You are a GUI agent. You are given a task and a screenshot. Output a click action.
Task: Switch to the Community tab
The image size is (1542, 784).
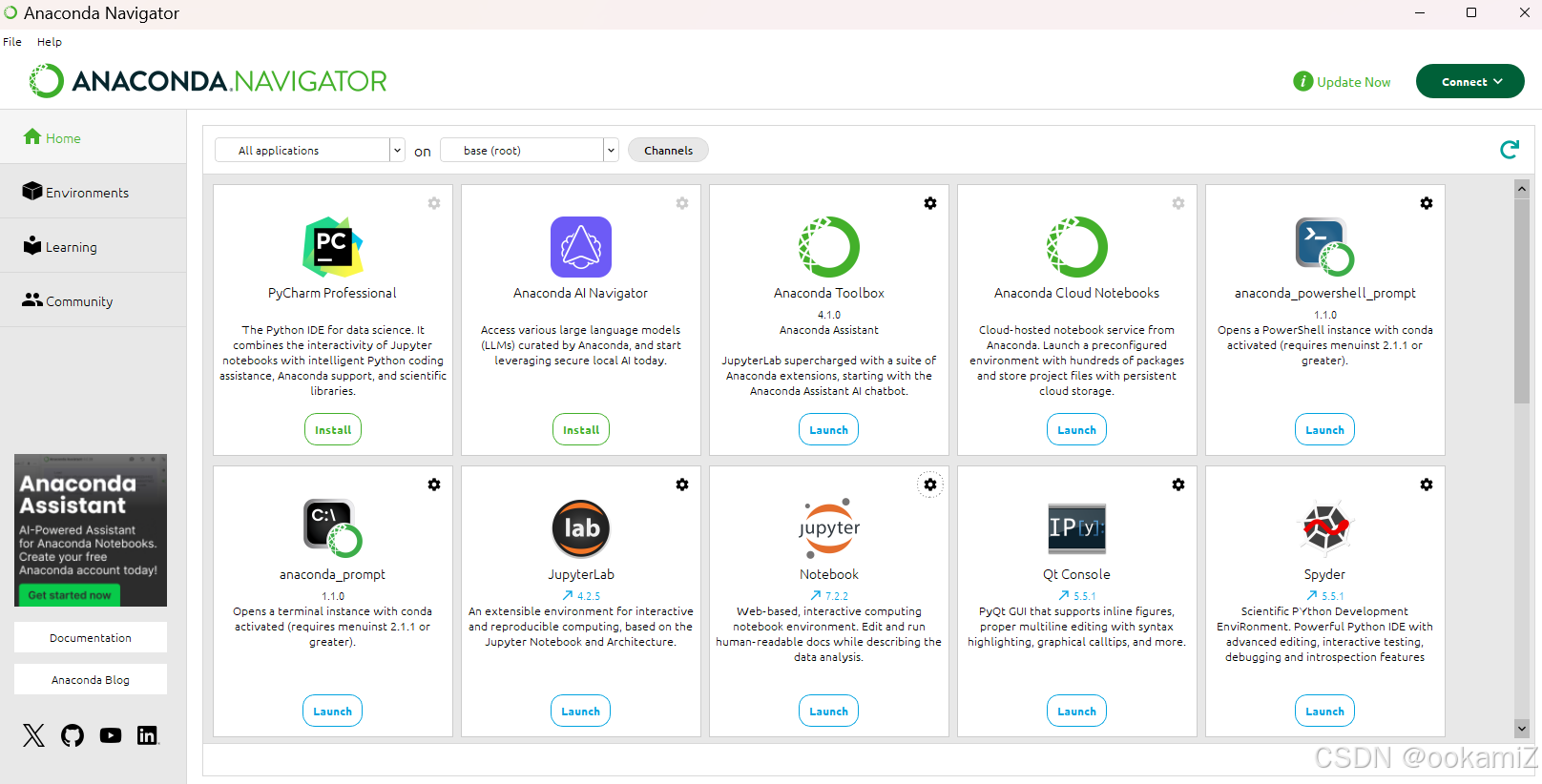tap(94, 300)
